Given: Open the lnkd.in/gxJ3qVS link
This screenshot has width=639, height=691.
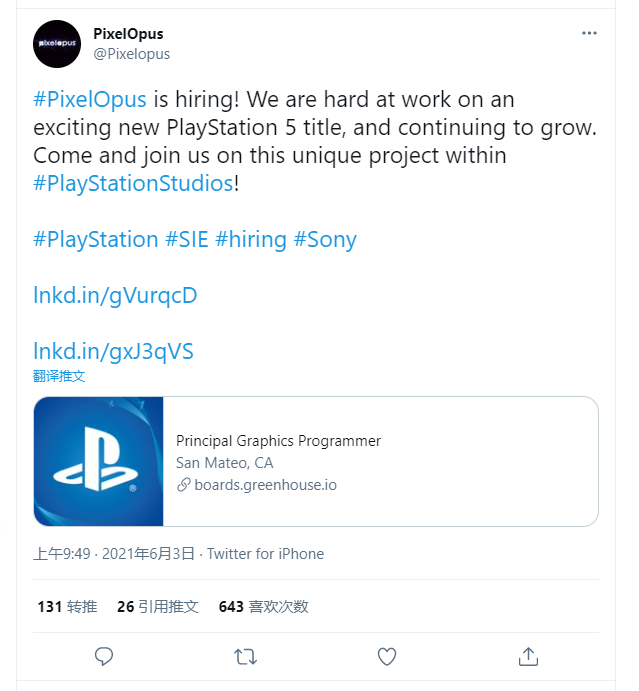Looking at the screenshot, I should (x=113, y=351).
